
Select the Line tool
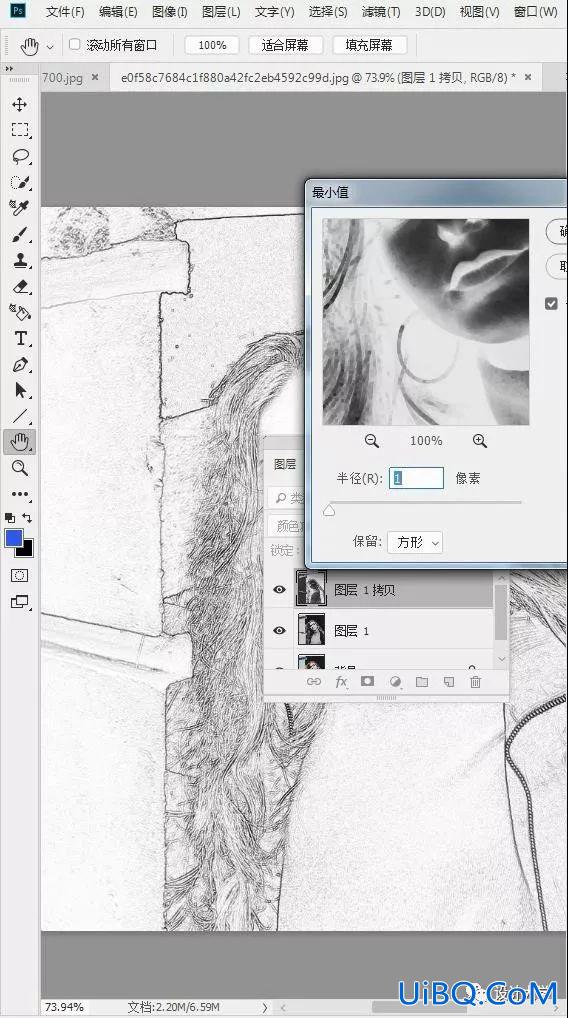20,416
